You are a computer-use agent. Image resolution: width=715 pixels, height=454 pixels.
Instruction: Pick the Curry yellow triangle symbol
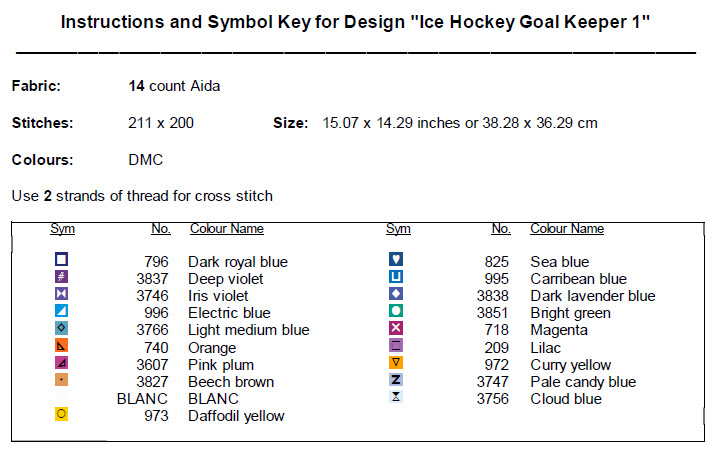tap(396, 362)
